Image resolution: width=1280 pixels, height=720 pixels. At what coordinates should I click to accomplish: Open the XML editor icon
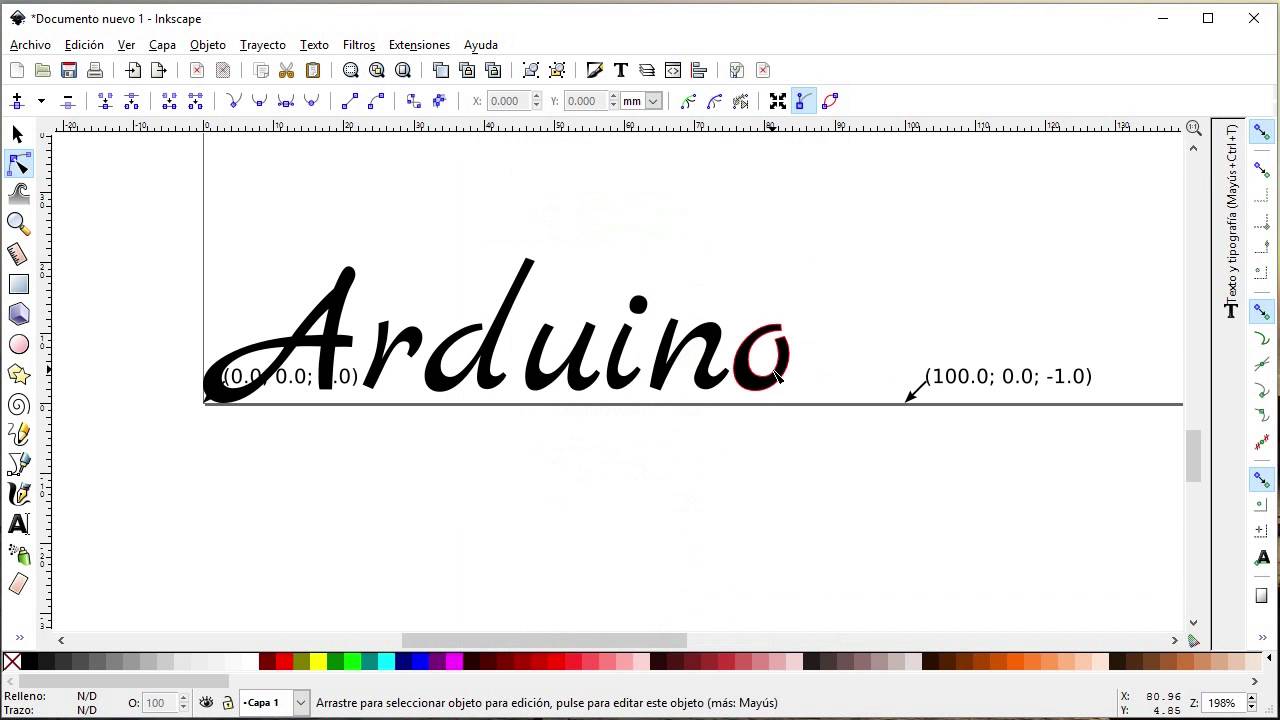pos(673,70)
